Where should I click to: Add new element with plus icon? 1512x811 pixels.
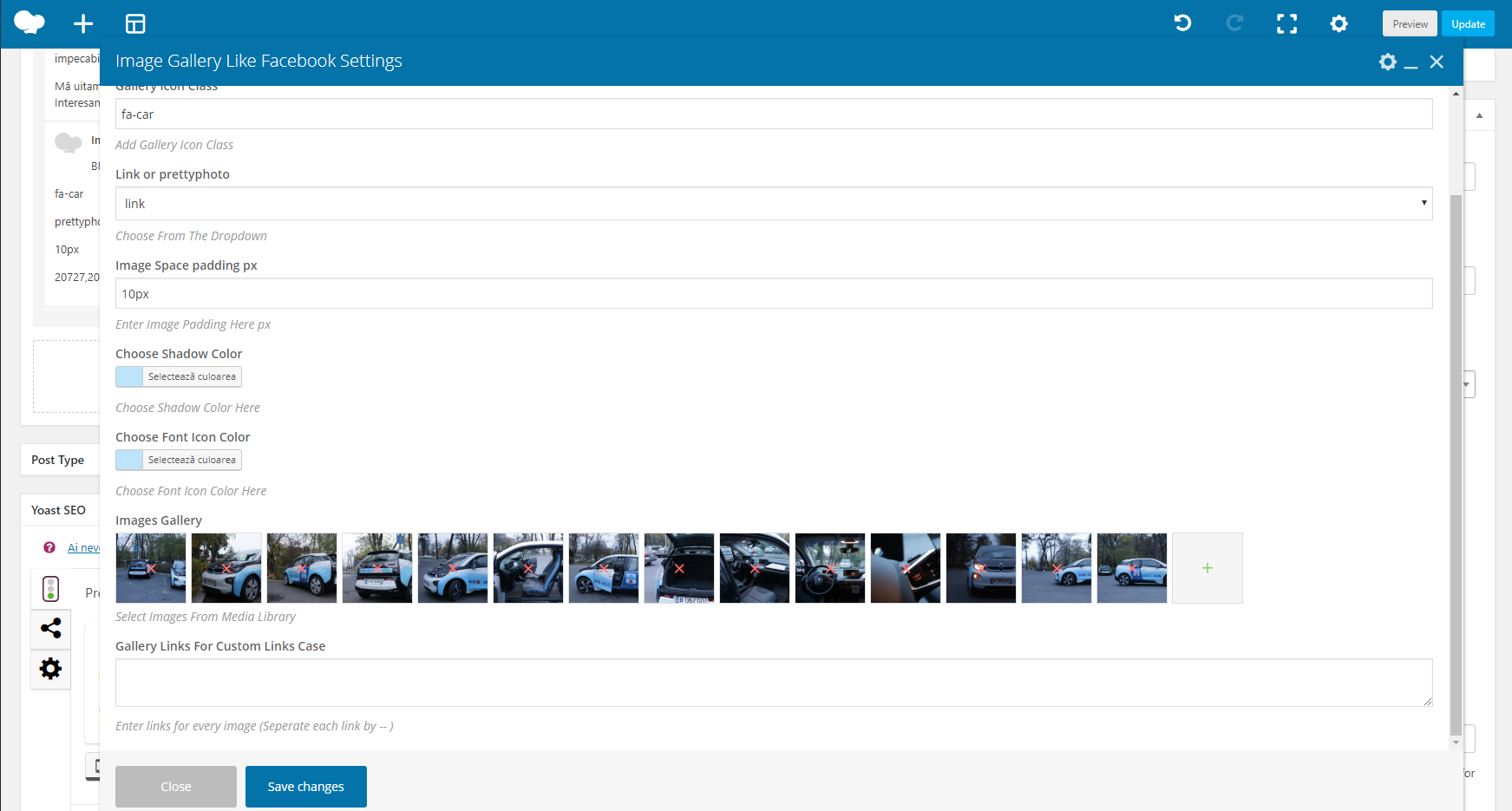tap(83, 24)
